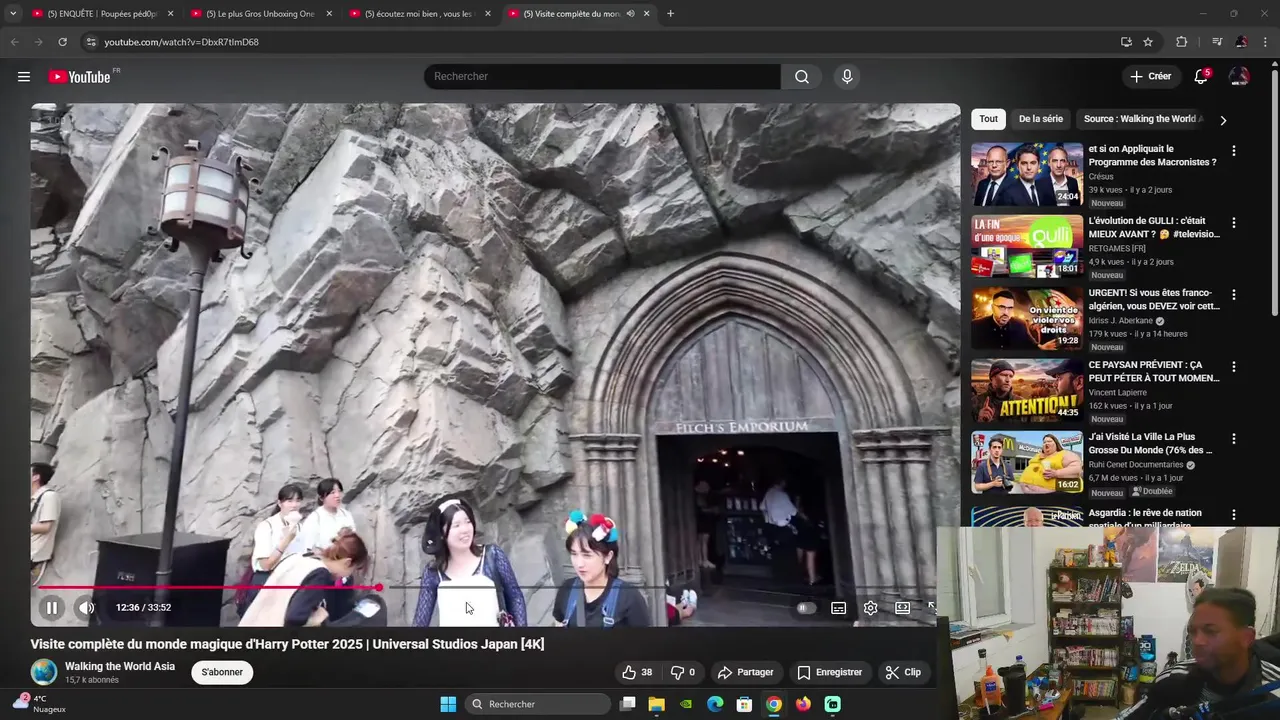Subscribe with the S'abonner button
The height and width of the screenshot is (720, 1280).
[222, 672]
